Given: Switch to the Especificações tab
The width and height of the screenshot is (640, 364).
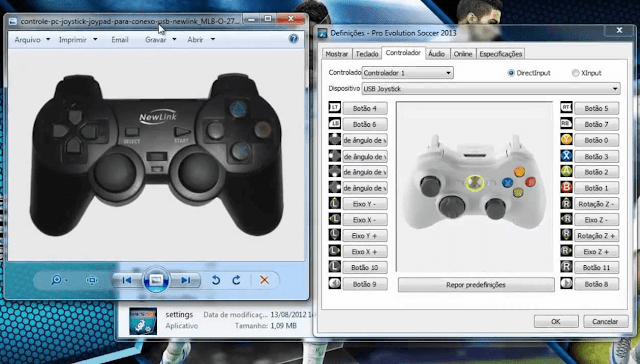Looking at the screenshot, I should click(500, 54).
